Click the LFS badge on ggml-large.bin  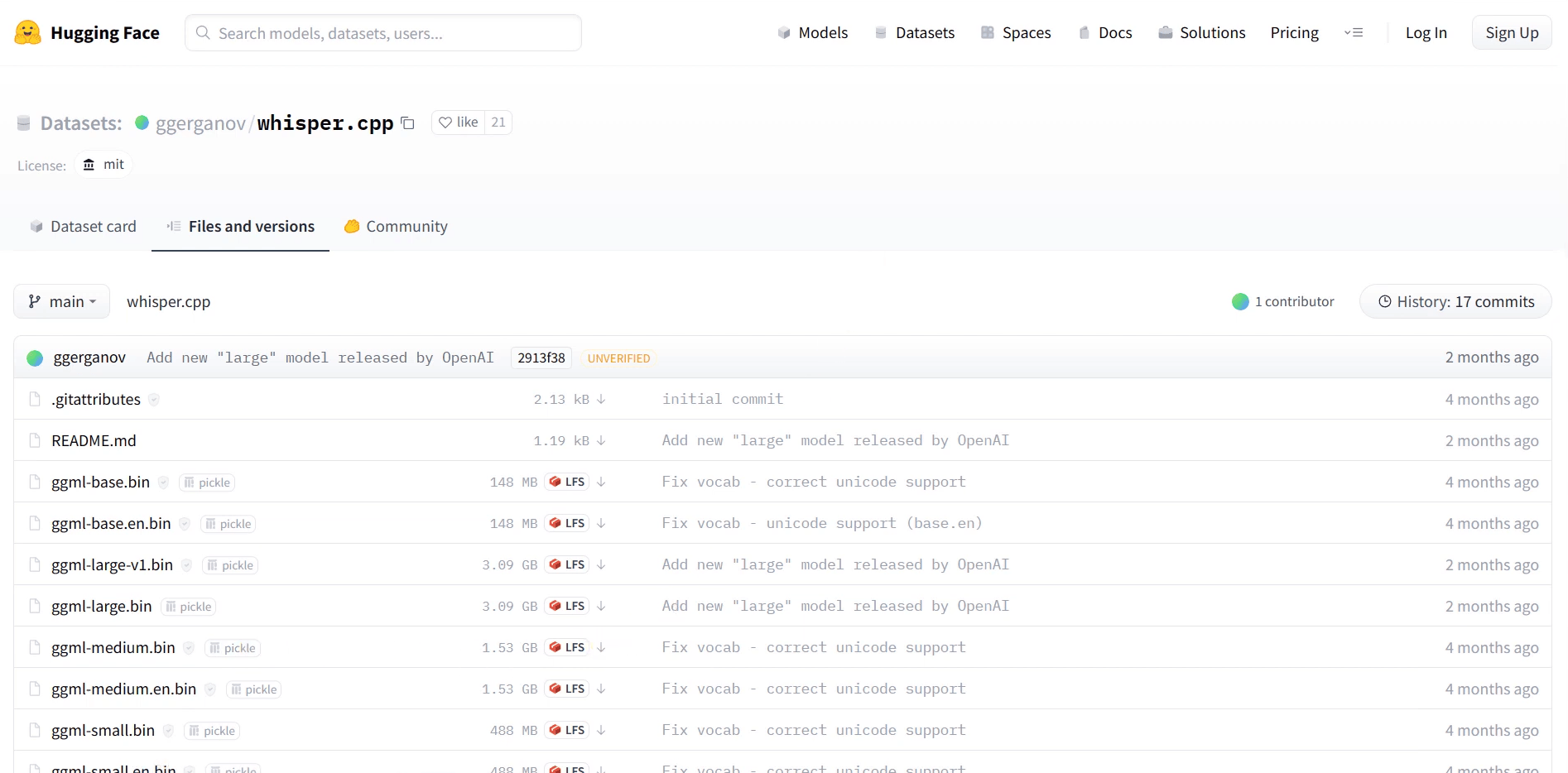566,606
